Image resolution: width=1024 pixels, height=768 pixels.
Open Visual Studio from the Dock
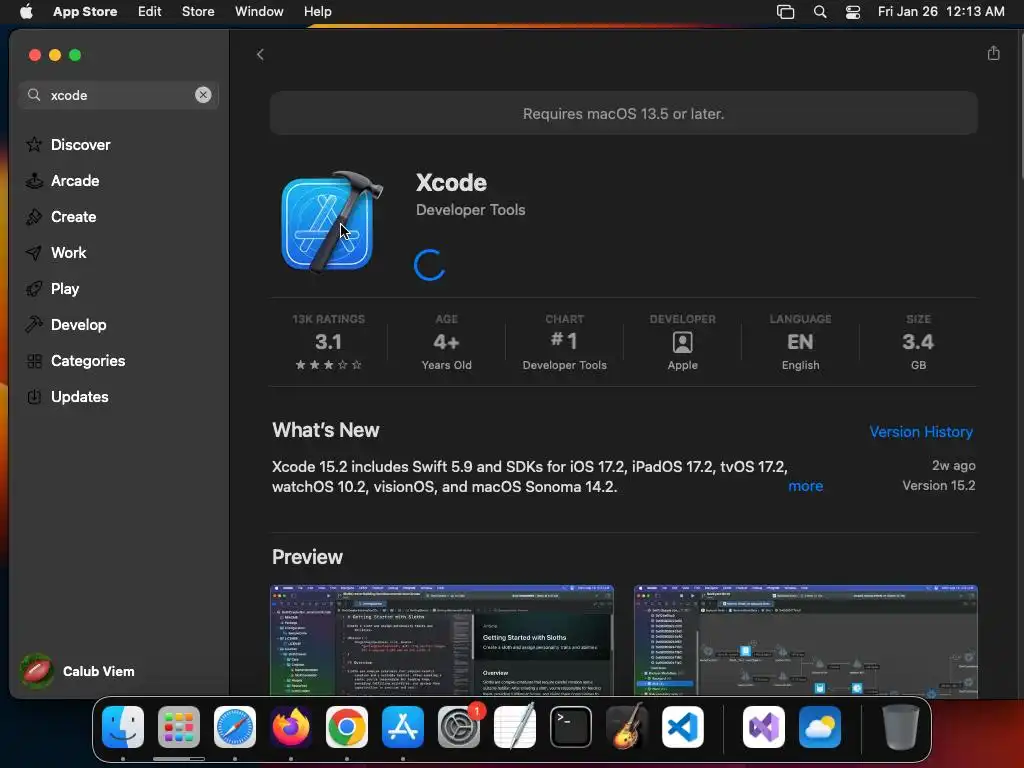click(764, 727)
